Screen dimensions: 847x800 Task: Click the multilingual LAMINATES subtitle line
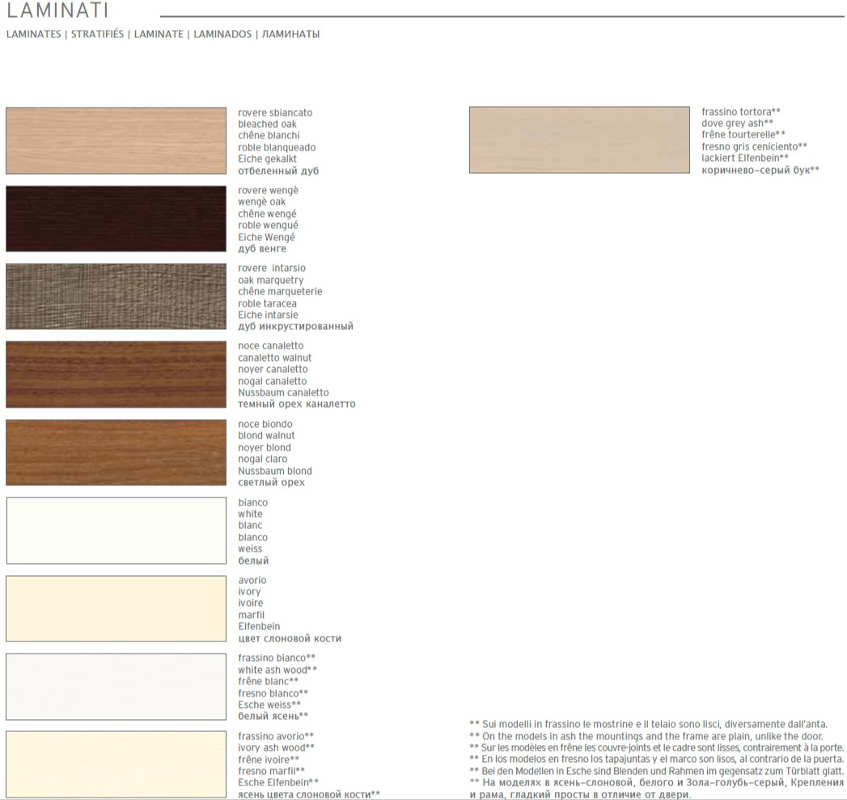[x=163, y=34]
